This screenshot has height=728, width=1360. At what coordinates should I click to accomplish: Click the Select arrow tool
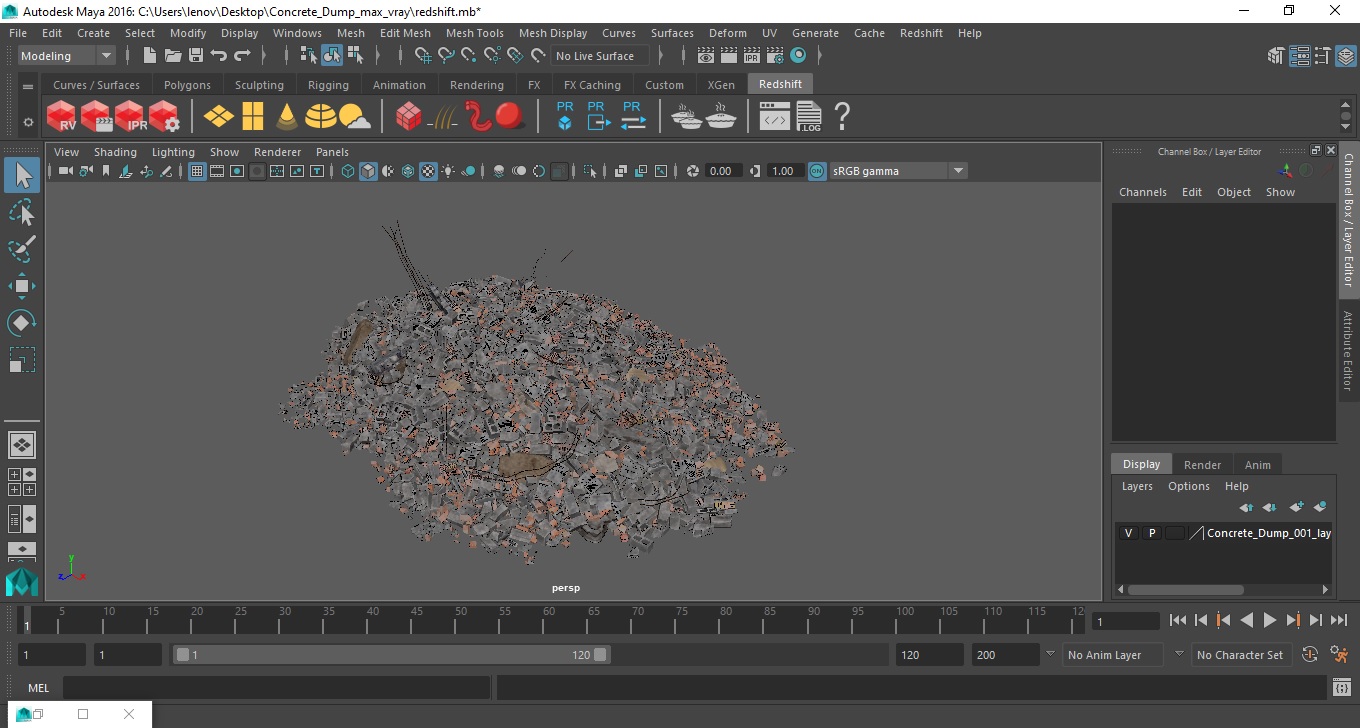point(22,175)
